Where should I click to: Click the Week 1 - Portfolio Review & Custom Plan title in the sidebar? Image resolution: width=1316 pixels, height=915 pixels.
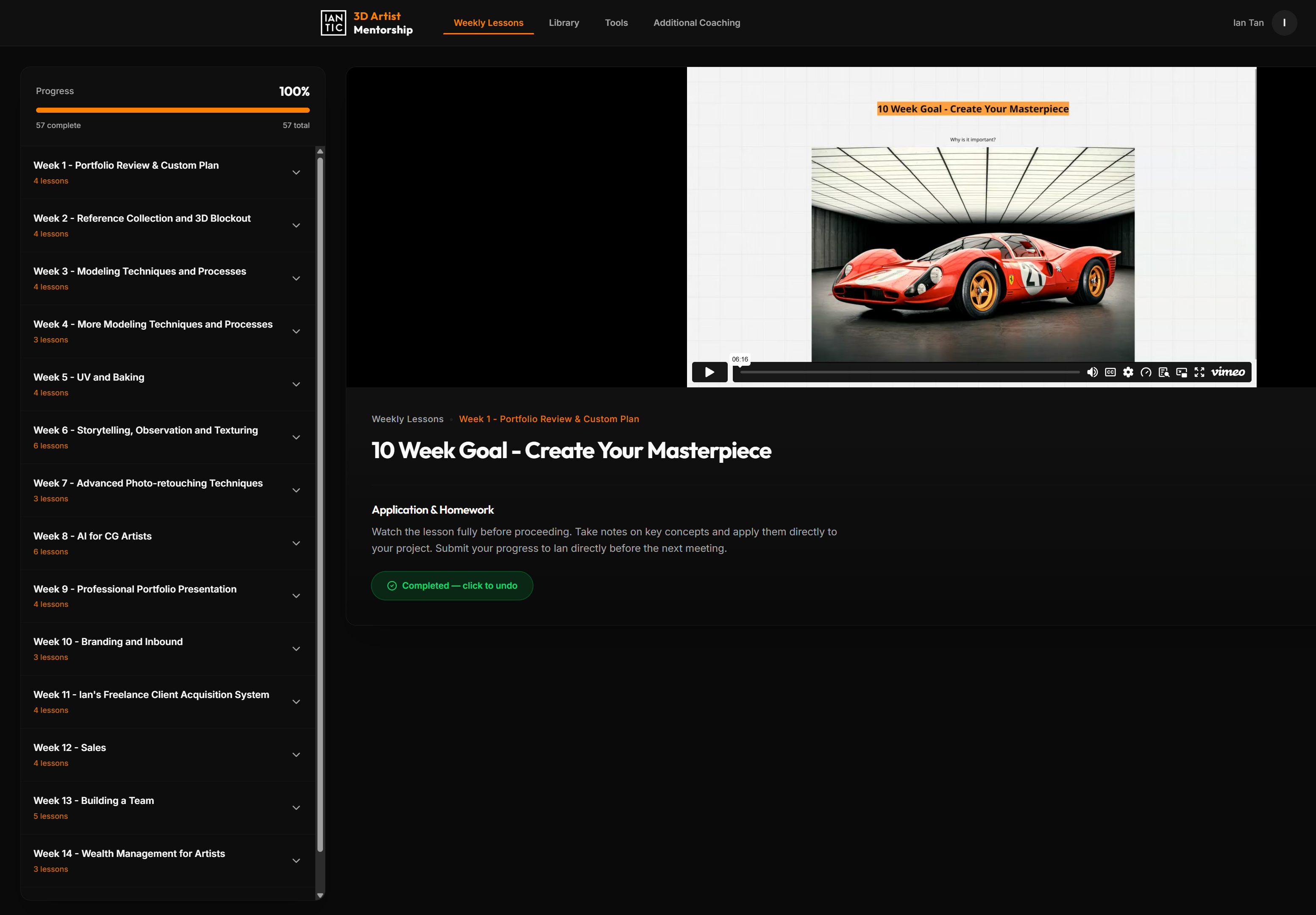pos(126,165)
